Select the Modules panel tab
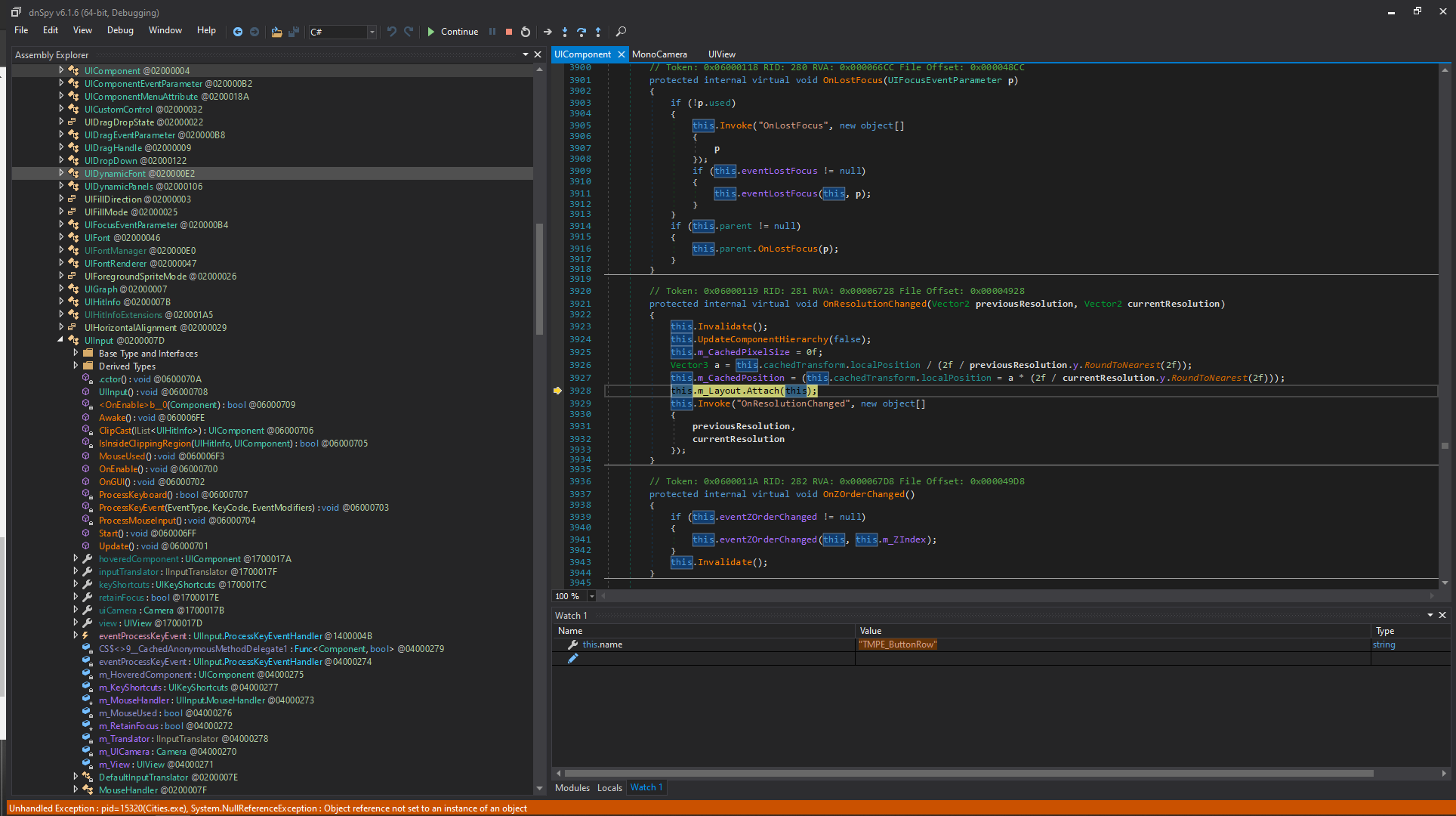This screenshot has width=1456, height=816. click(x=572, y=787)
